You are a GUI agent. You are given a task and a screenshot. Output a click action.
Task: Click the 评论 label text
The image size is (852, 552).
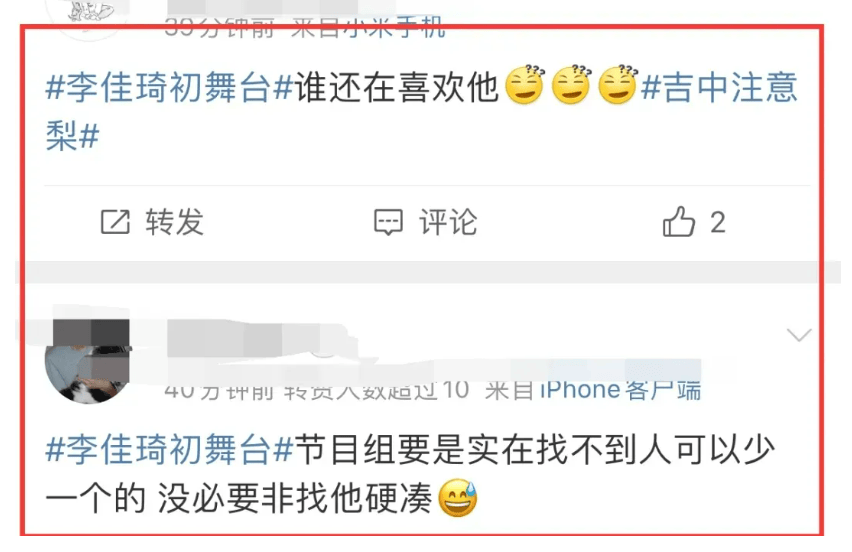[448, 222]
